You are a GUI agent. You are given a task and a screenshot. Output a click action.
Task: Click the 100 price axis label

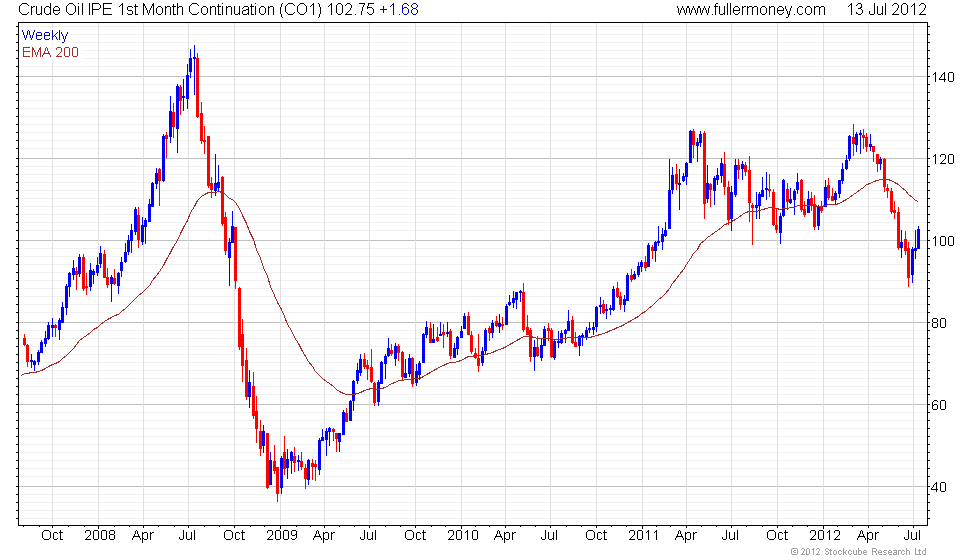(x=942, y=241)
